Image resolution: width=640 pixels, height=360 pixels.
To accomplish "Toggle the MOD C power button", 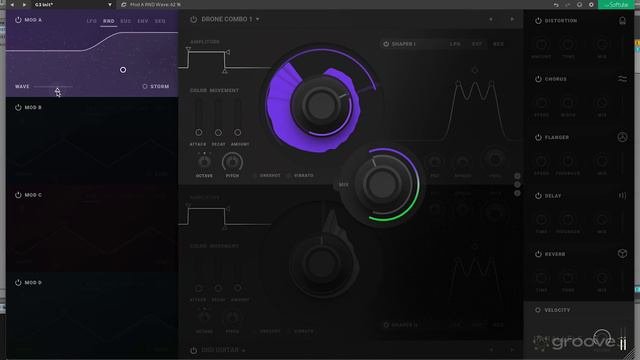I will (x=18, y=195).
